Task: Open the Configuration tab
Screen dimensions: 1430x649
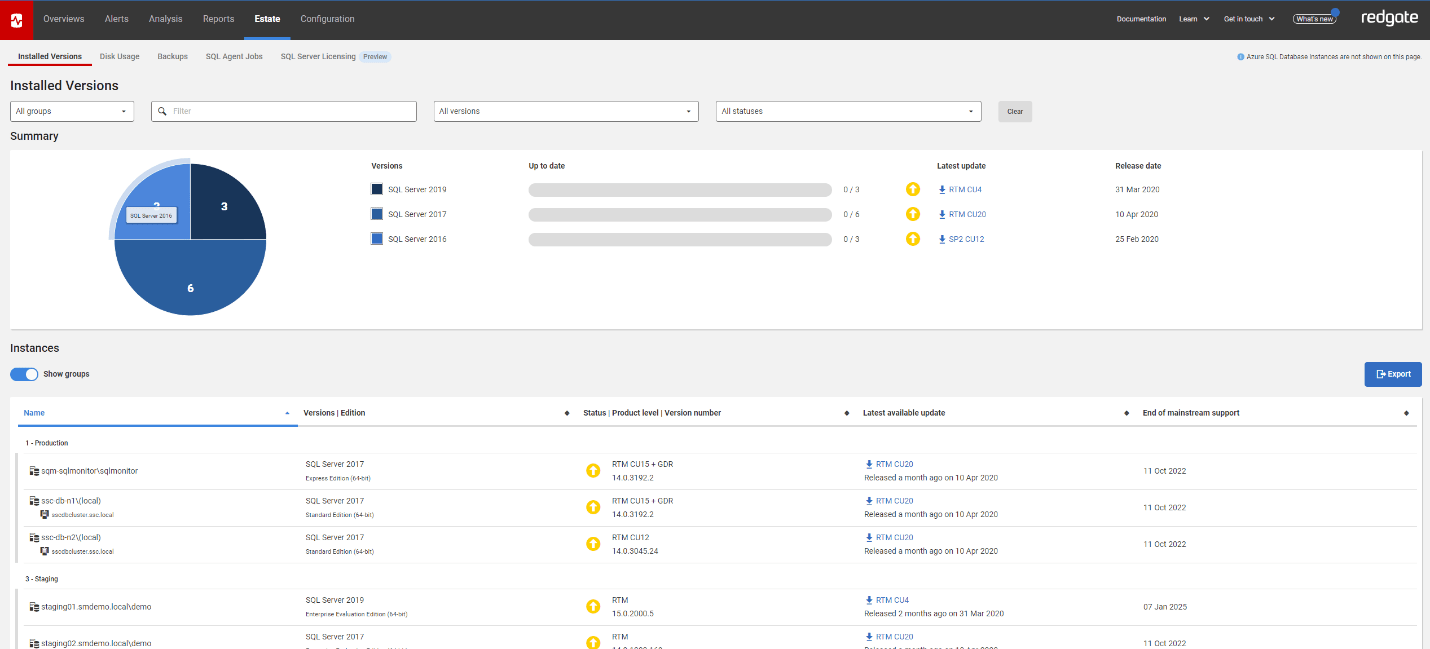Action: coord(327,19)
